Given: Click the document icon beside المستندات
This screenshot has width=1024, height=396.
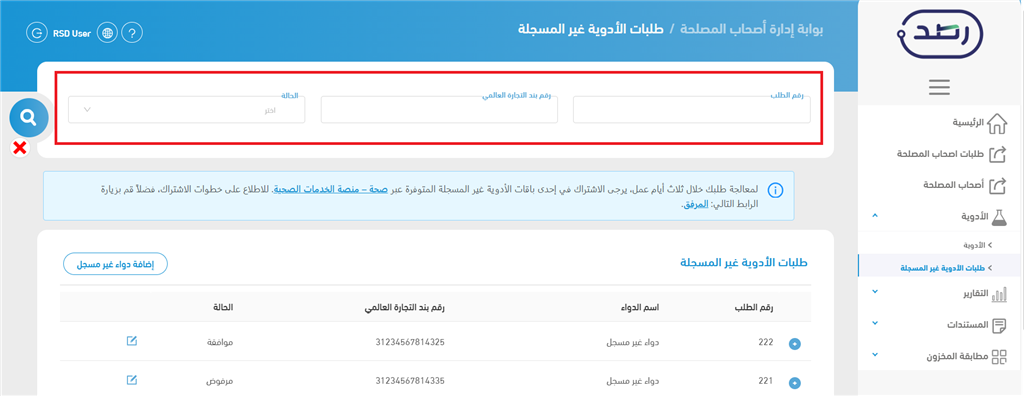Looking at the screenshot, I should tap(999, 325).
